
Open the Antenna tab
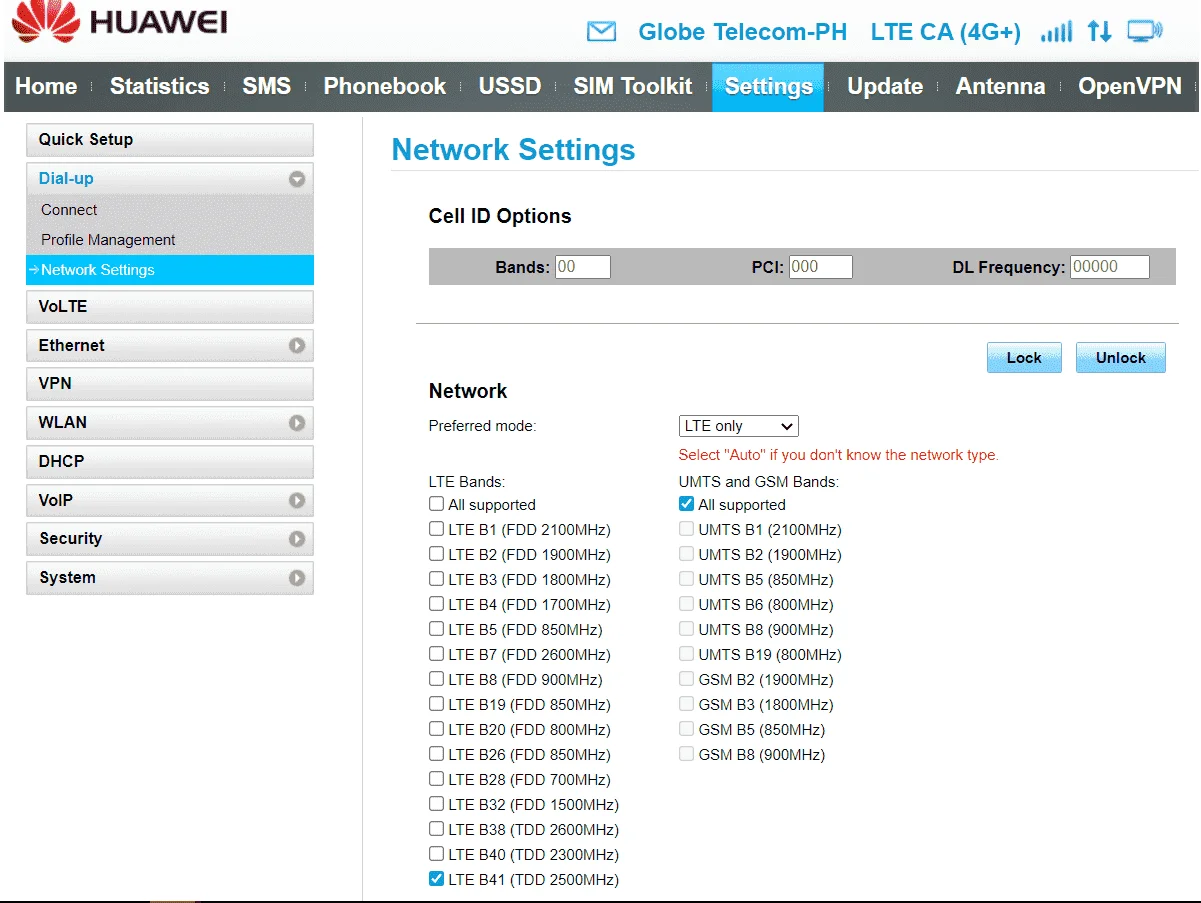[x=1000, y=87]
